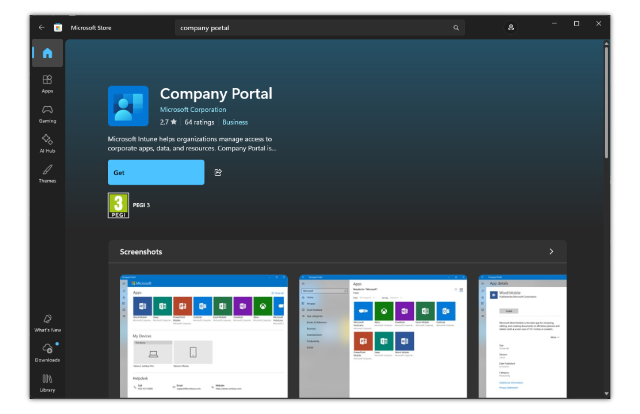
Task: Share the Company Portal app
Action: pyautogui.click(x=218, y=172)
